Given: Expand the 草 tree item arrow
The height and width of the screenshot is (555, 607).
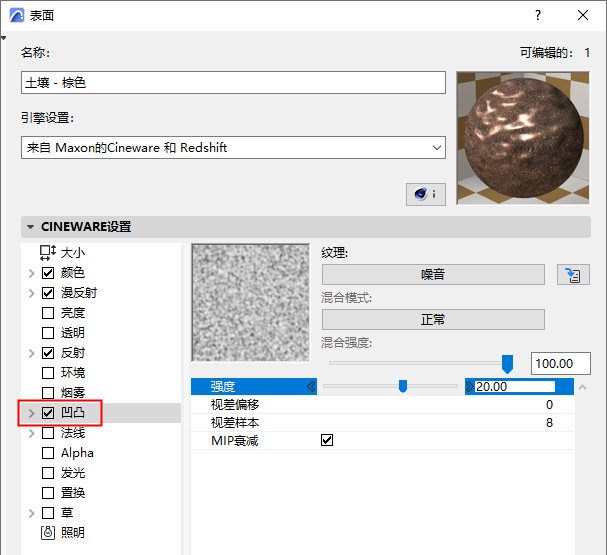Looking at the screenshot, I should (32, 514).
